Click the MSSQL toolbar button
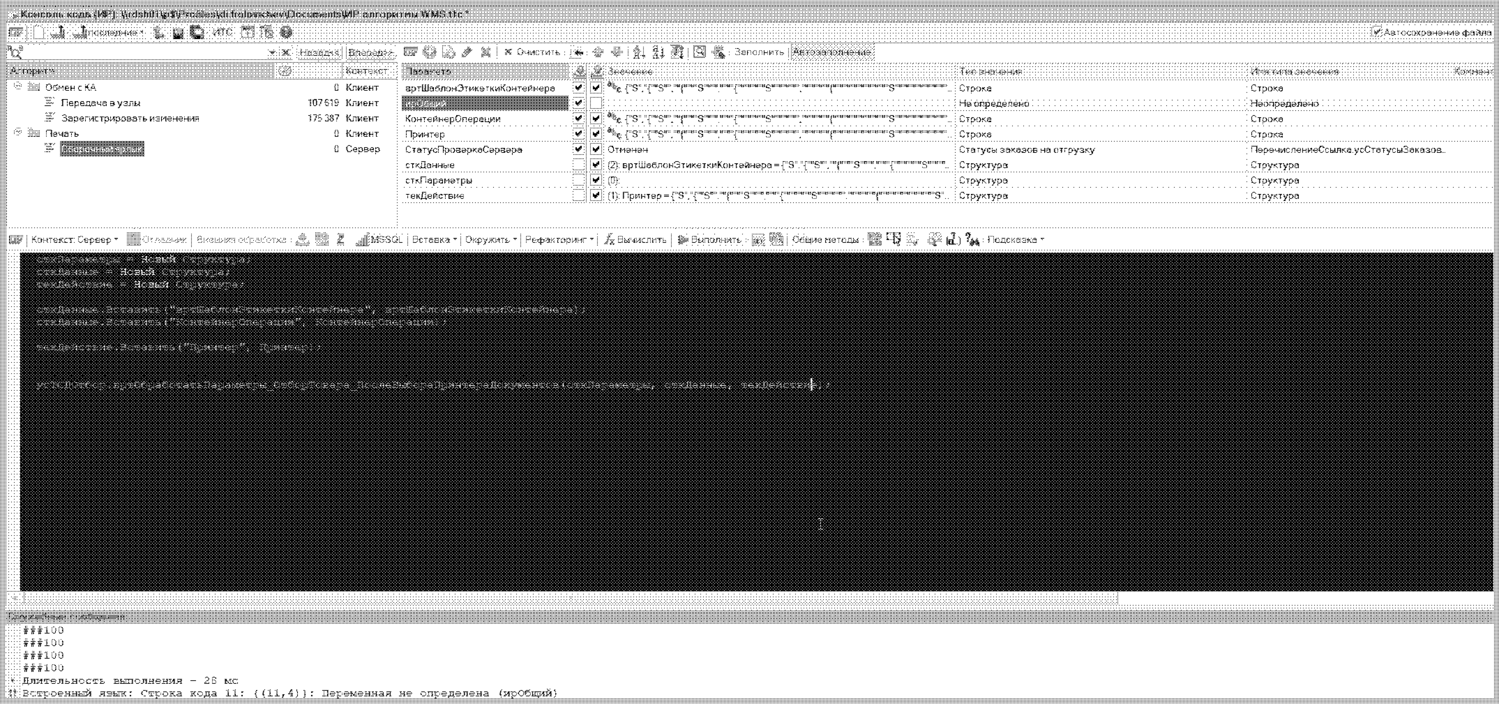This screenshot has height=704, width=1499. coord(375,240)
